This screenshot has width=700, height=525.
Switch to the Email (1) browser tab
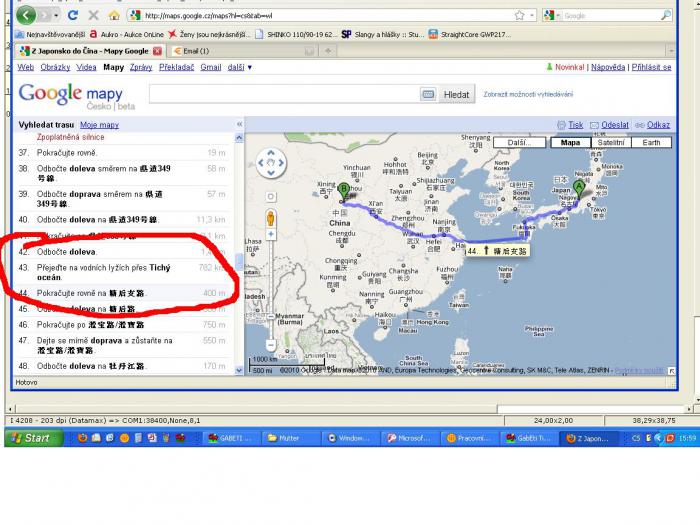pos(195,50)
